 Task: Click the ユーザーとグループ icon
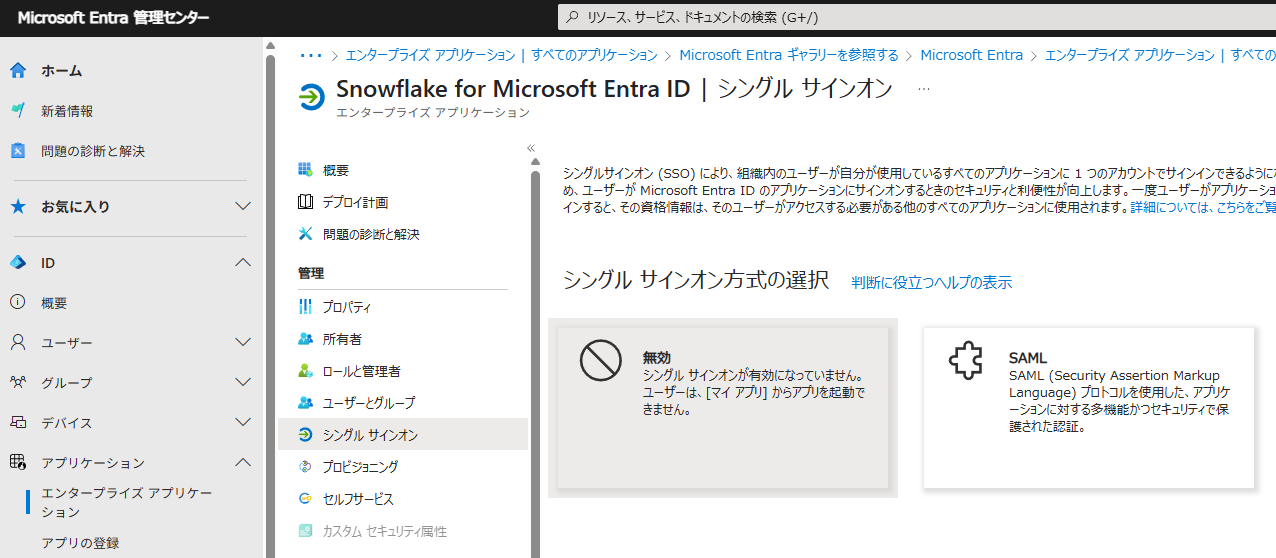click(306, 403)
